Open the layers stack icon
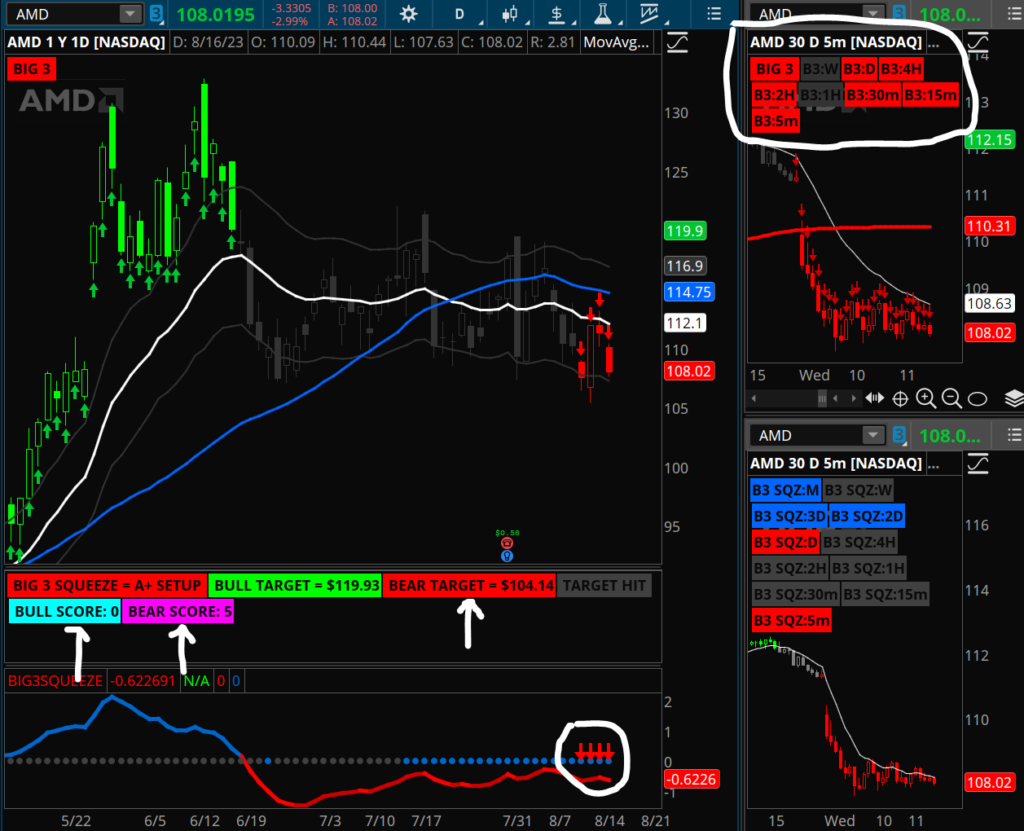The width and height of the screenshot is (1024, 831). 1014,398
